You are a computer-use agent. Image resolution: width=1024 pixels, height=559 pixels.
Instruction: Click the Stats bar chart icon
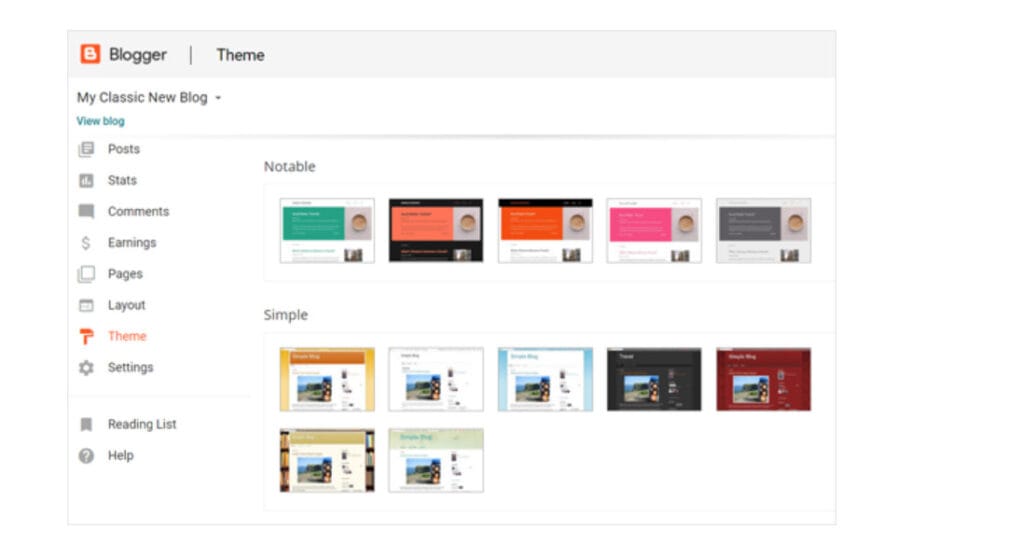coord(86,180)
